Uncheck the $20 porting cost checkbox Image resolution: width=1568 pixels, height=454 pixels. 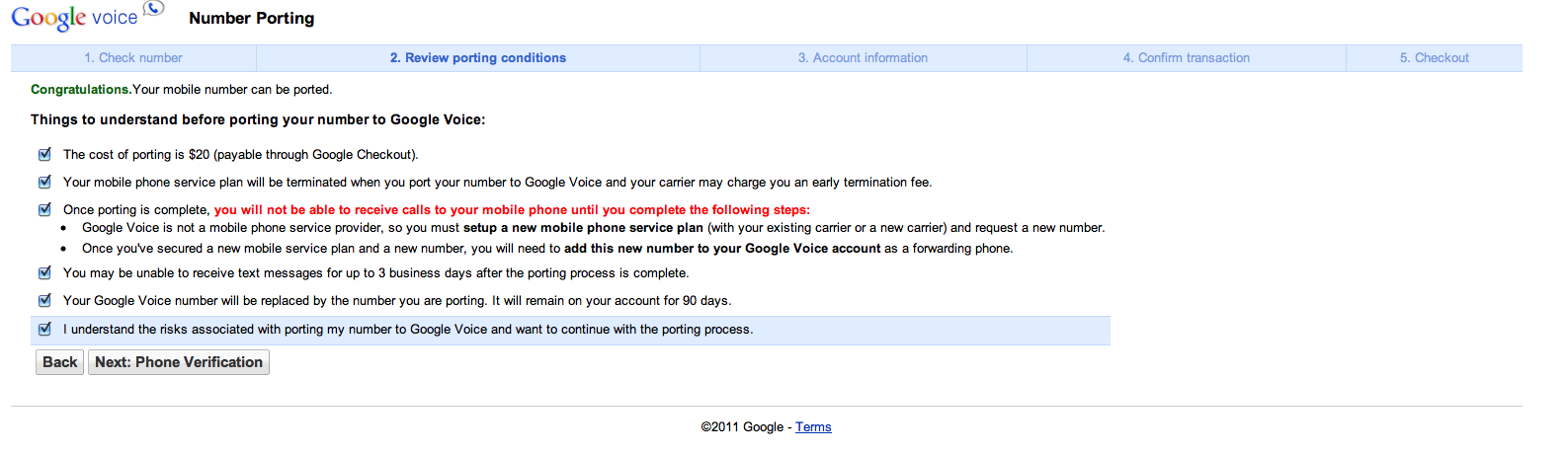tap(44, 154)
